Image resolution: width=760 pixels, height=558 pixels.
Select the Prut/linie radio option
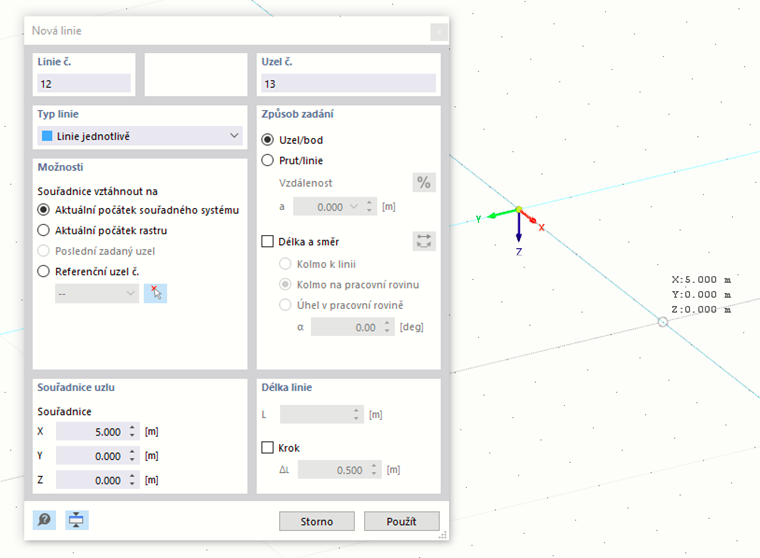[268, 160]
